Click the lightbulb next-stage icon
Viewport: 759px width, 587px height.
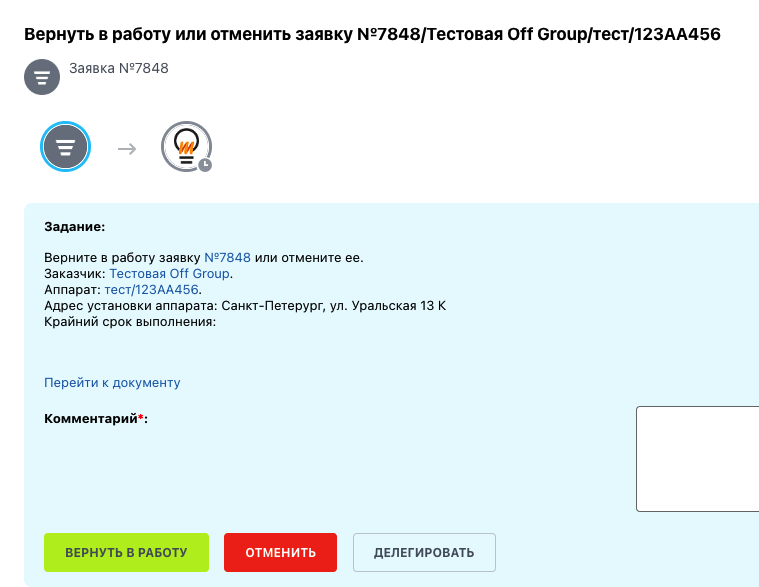pos(186,146)
